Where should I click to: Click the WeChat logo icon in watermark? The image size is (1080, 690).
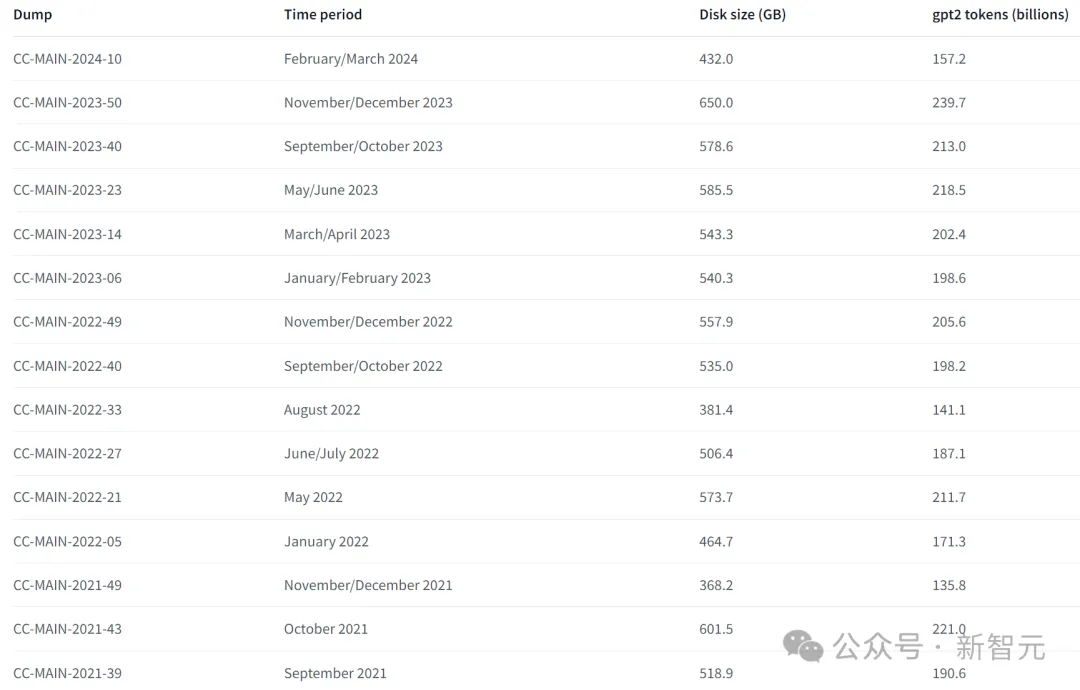[x=802, y=647]
